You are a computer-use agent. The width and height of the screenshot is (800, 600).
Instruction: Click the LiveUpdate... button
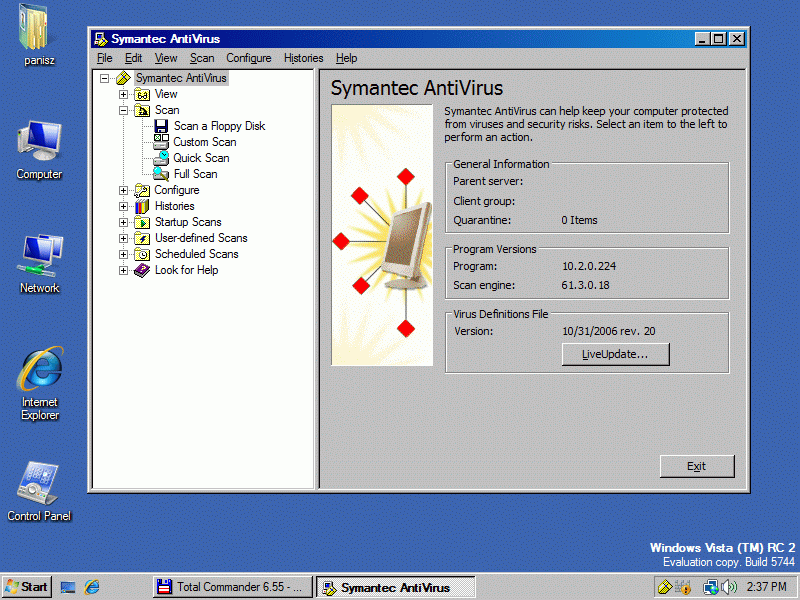pyautogui.click(x=615, y=354)
